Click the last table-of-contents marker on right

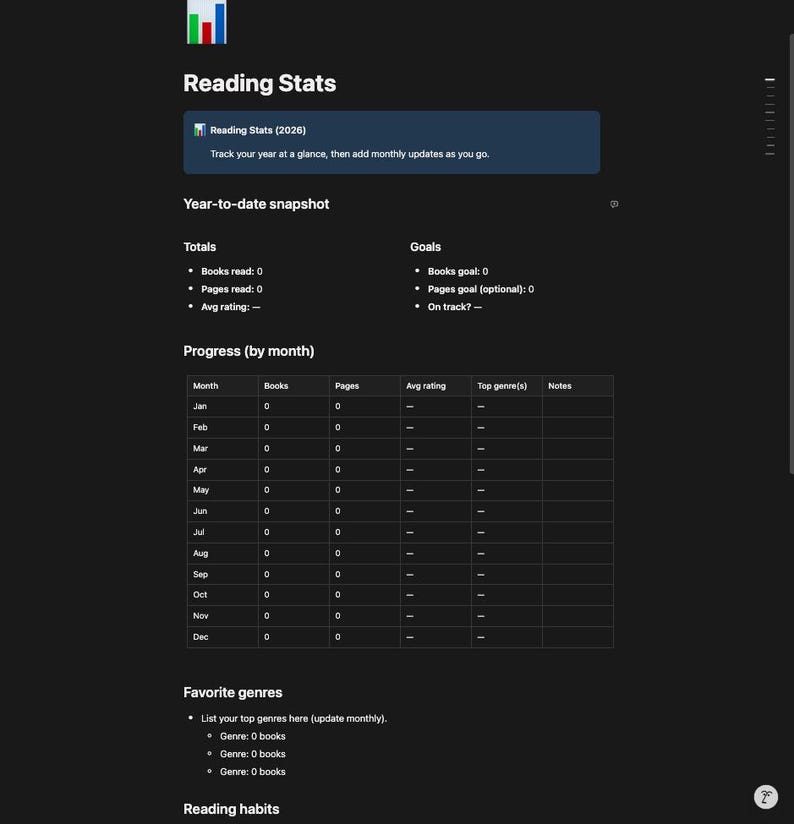pyautogui.click(x=770, y=154)
